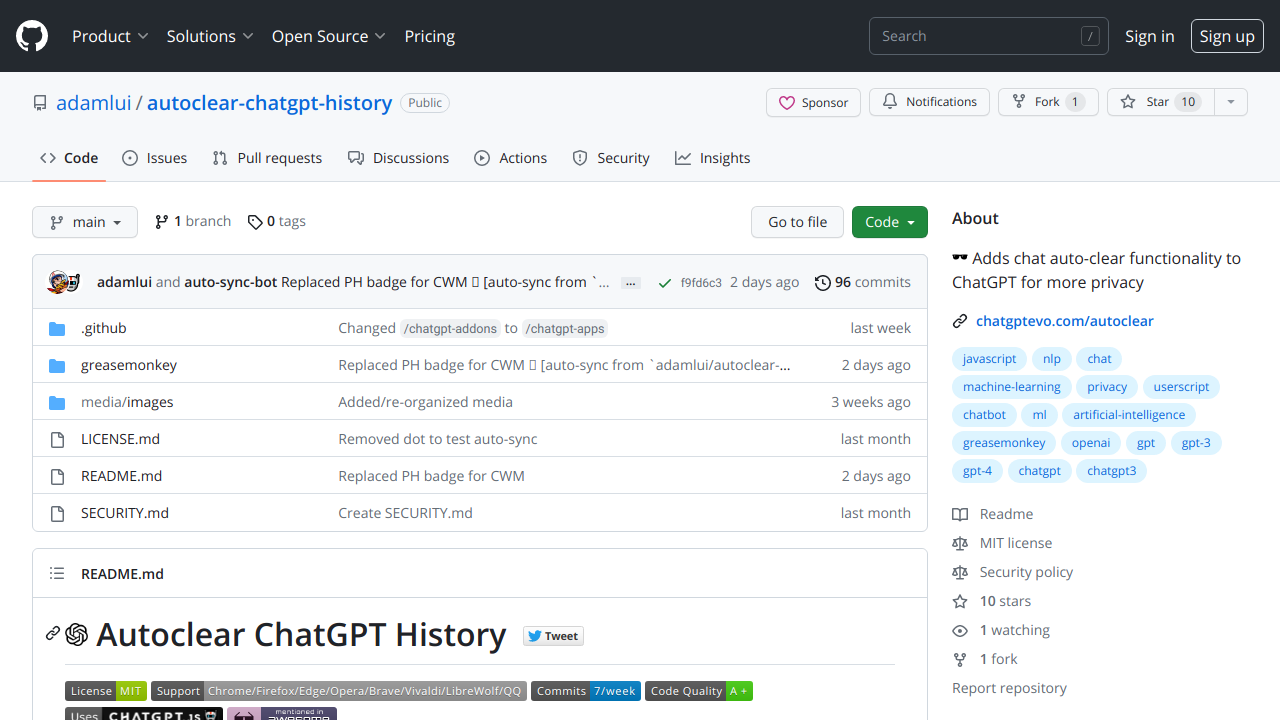Screen dimensions: 1280x720
Task: View the 96 commits history
Action: tap(863, 282)
